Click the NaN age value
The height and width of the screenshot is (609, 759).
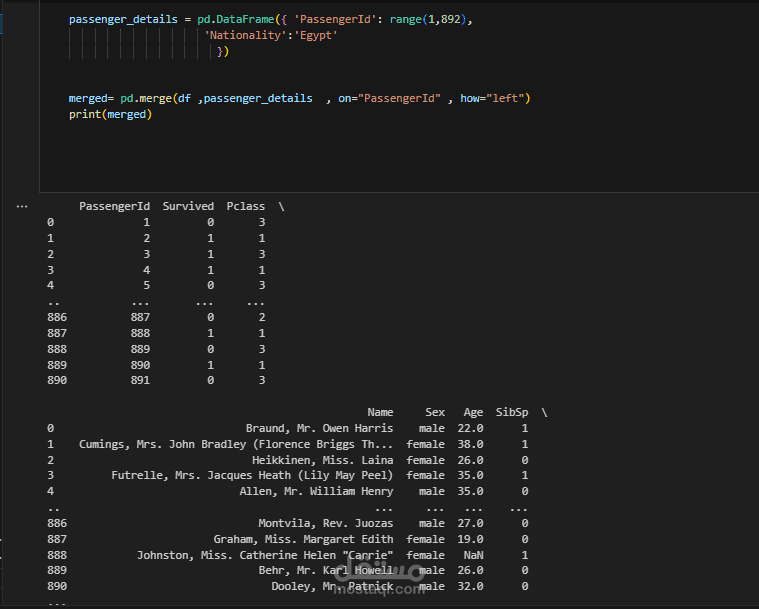pyautogui.click(x=473, y=555)
